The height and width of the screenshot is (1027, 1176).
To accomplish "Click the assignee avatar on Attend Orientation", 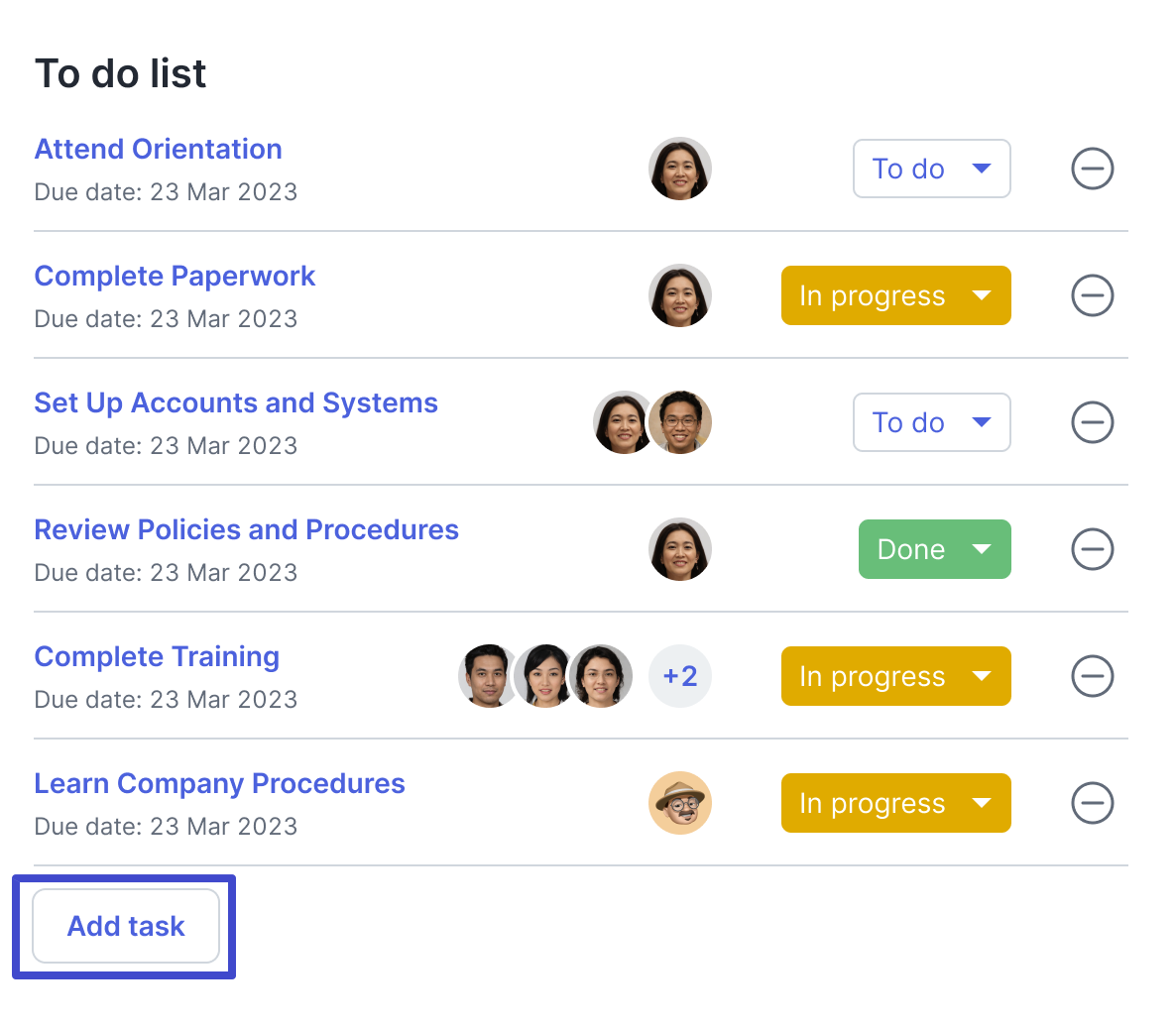I will point(680,169).
